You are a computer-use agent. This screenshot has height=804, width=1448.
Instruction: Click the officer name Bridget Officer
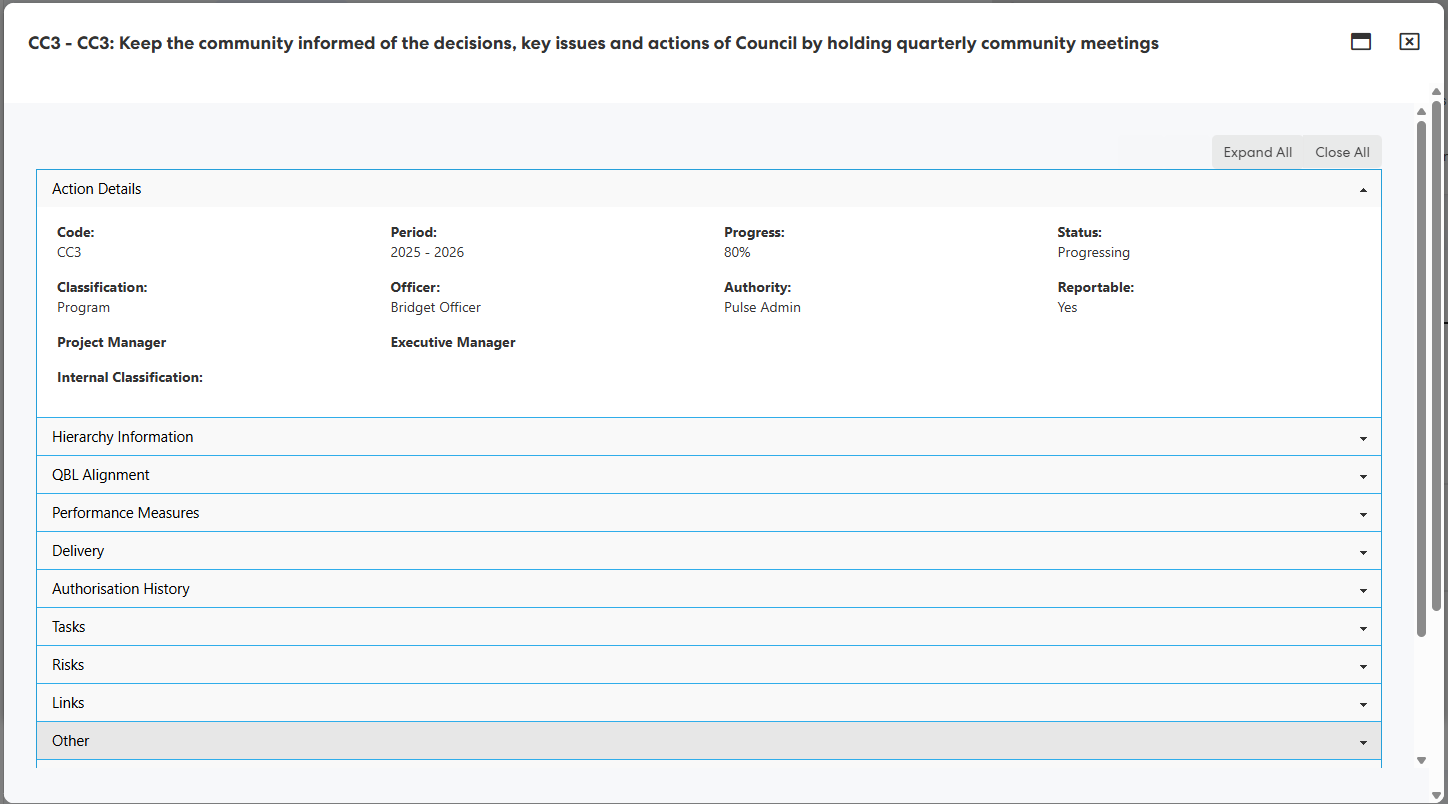pos(436,307)
